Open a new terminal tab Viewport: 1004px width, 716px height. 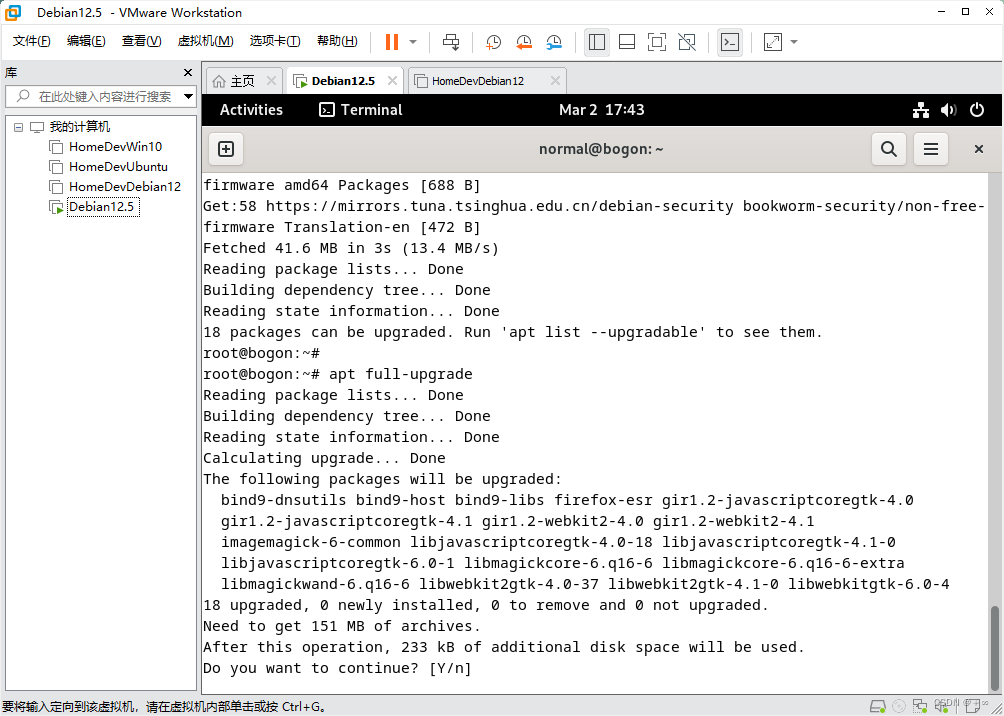tap(225, 148)
